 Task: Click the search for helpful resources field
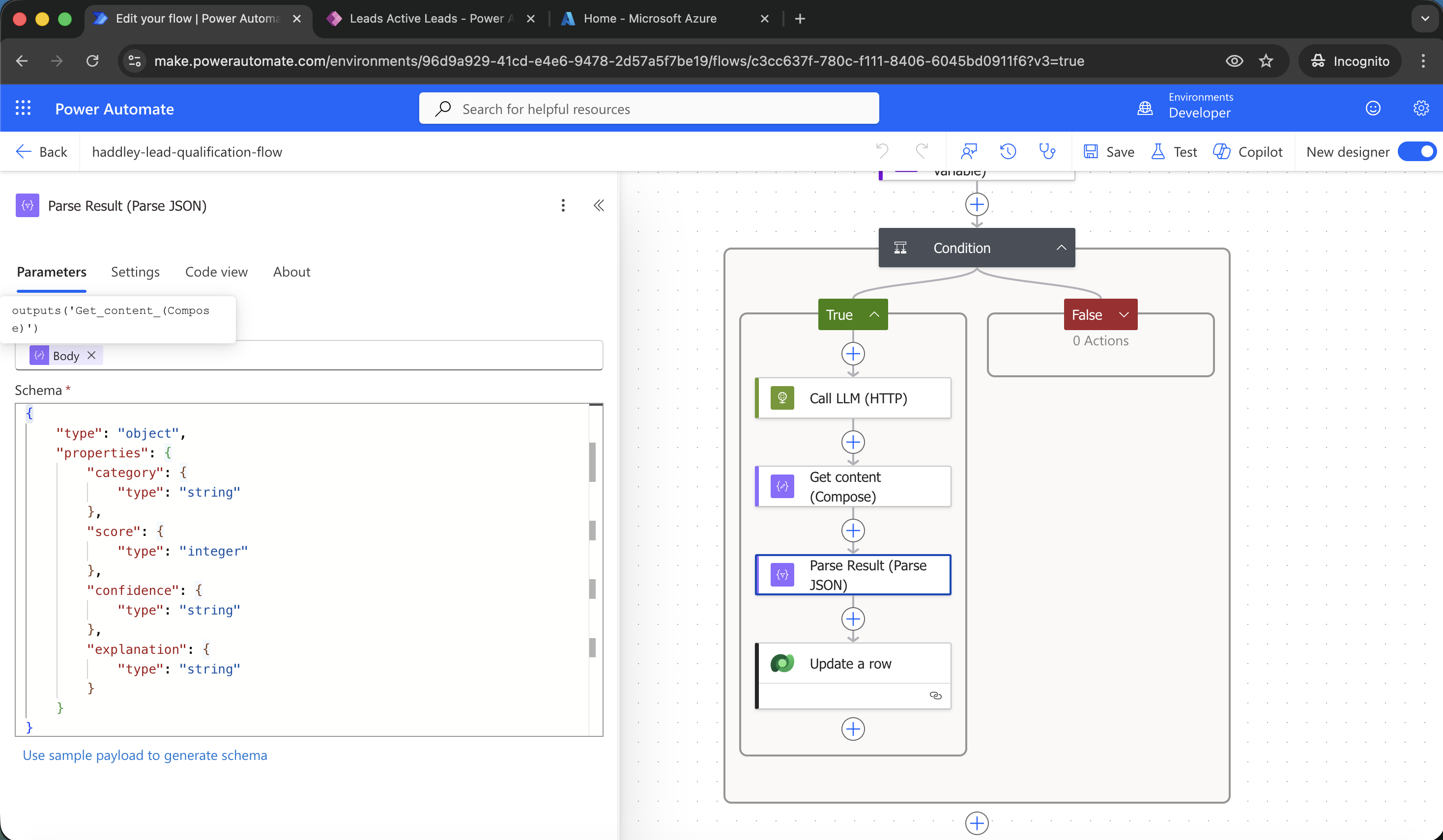(649, 109)
